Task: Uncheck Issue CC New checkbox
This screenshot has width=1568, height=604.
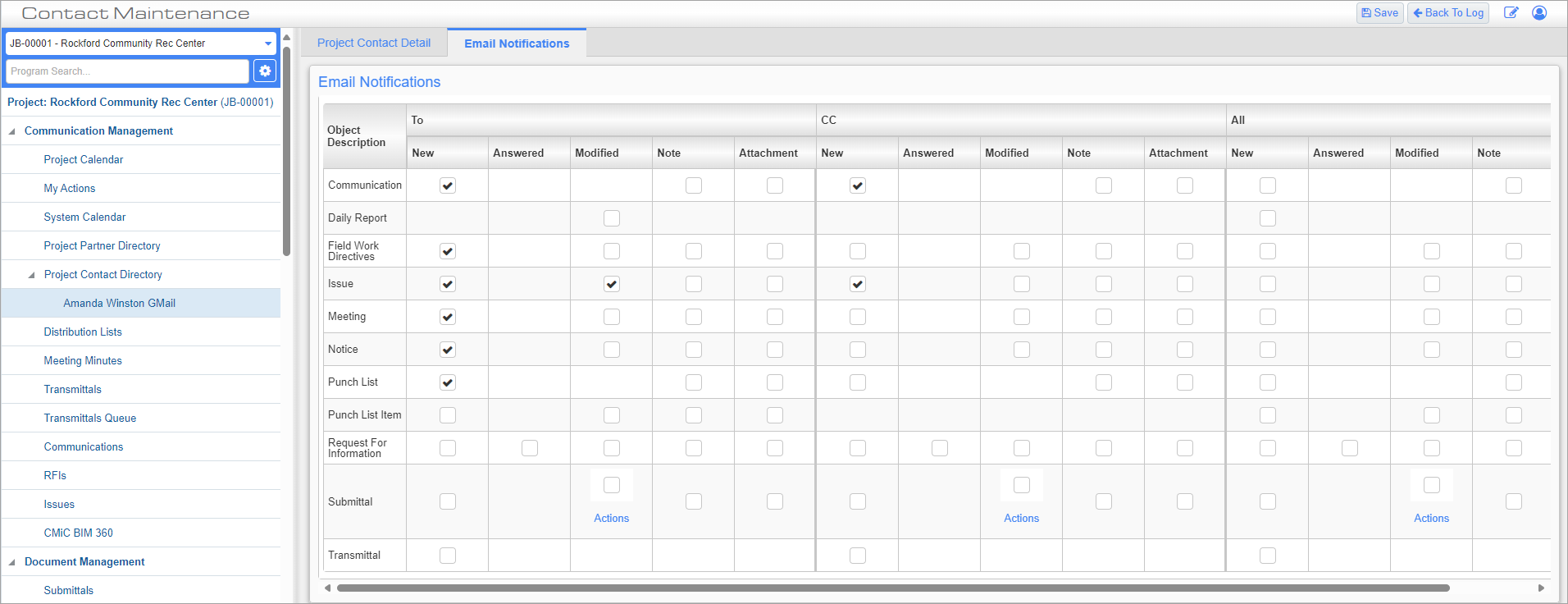Action: (858, 284)
